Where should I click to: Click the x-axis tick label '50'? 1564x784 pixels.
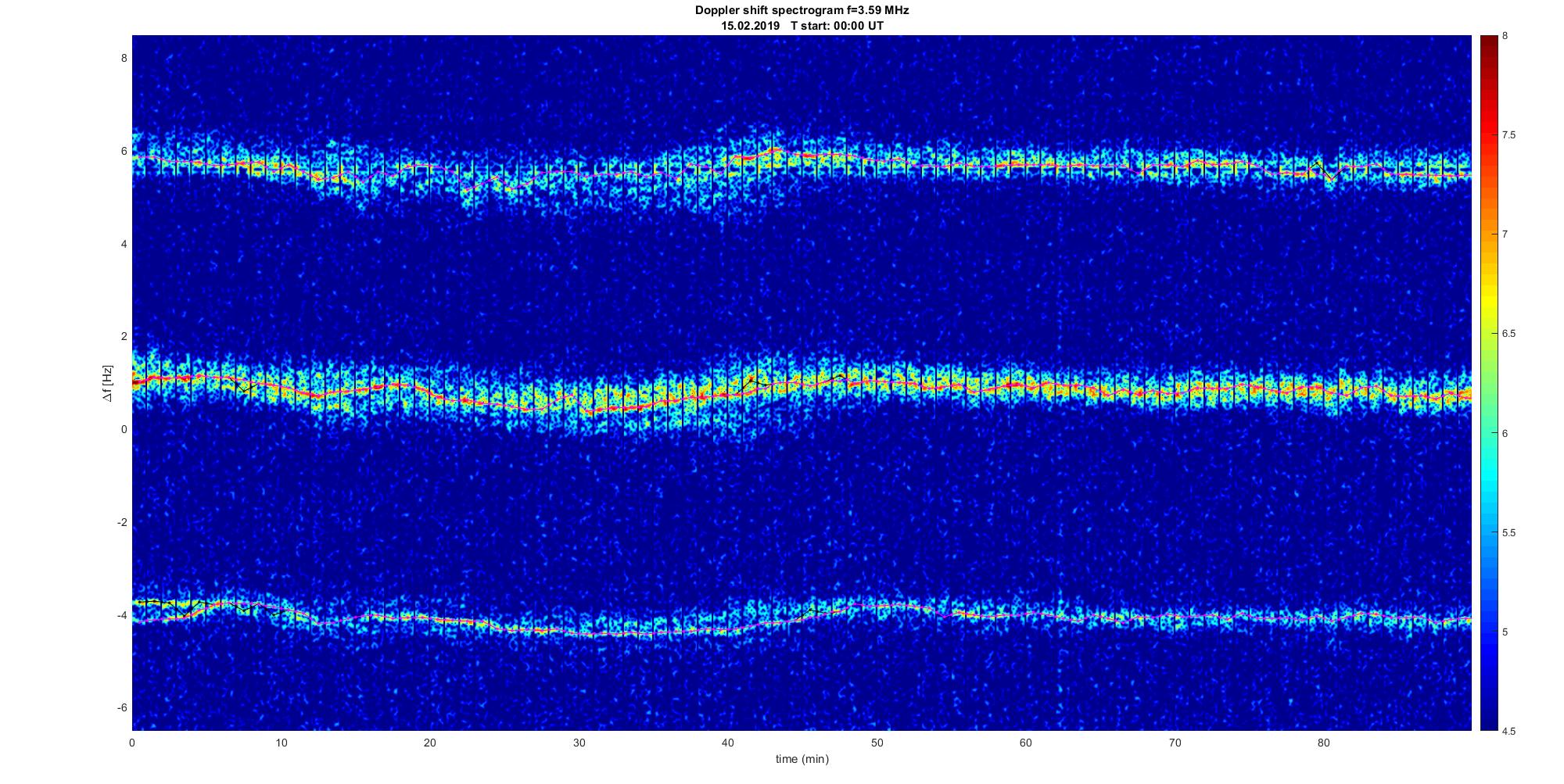point(877,743)
